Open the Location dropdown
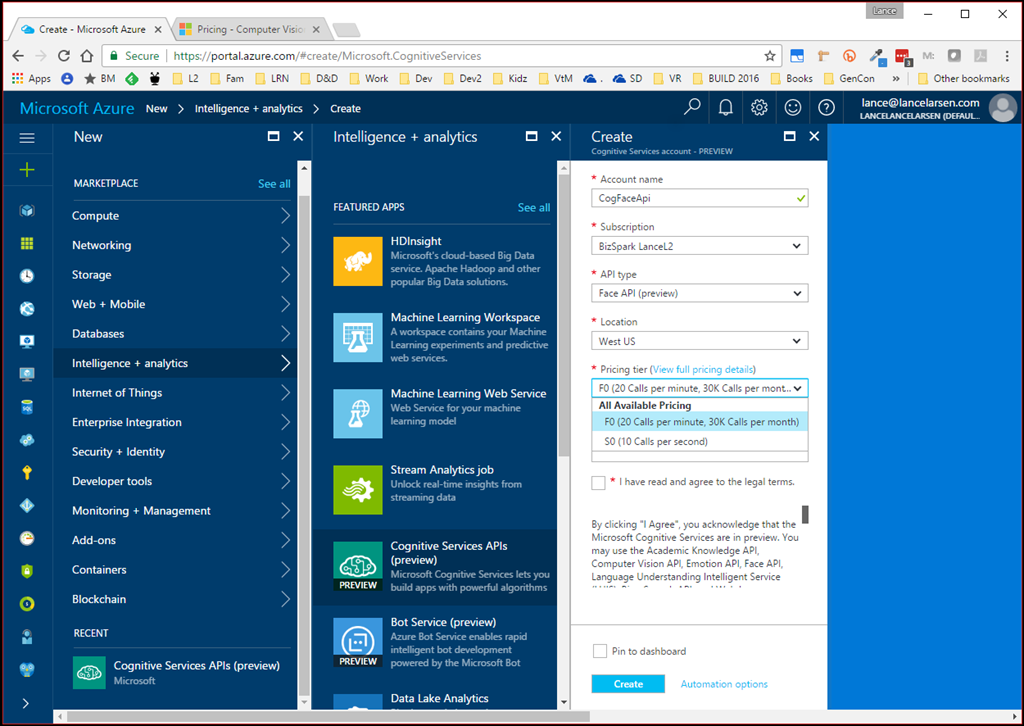The height and width of the screenshot is (726, 1024). 699,341
